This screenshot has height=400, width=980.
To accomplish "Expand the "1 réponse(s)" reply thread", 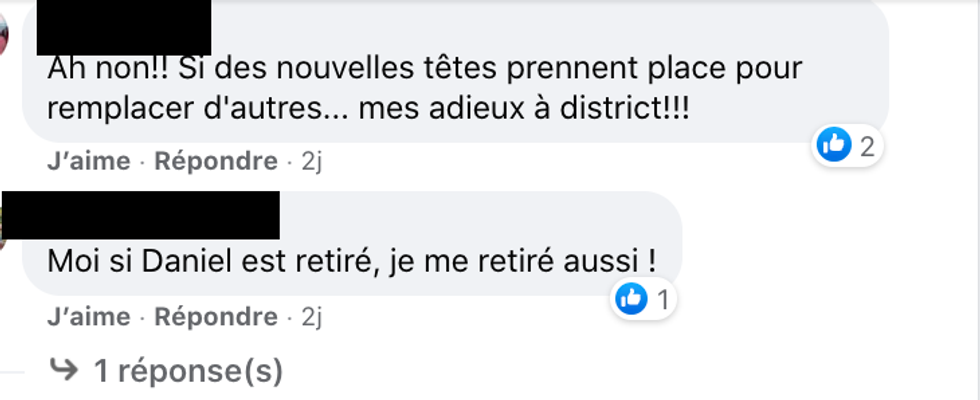I will [187, 372].
